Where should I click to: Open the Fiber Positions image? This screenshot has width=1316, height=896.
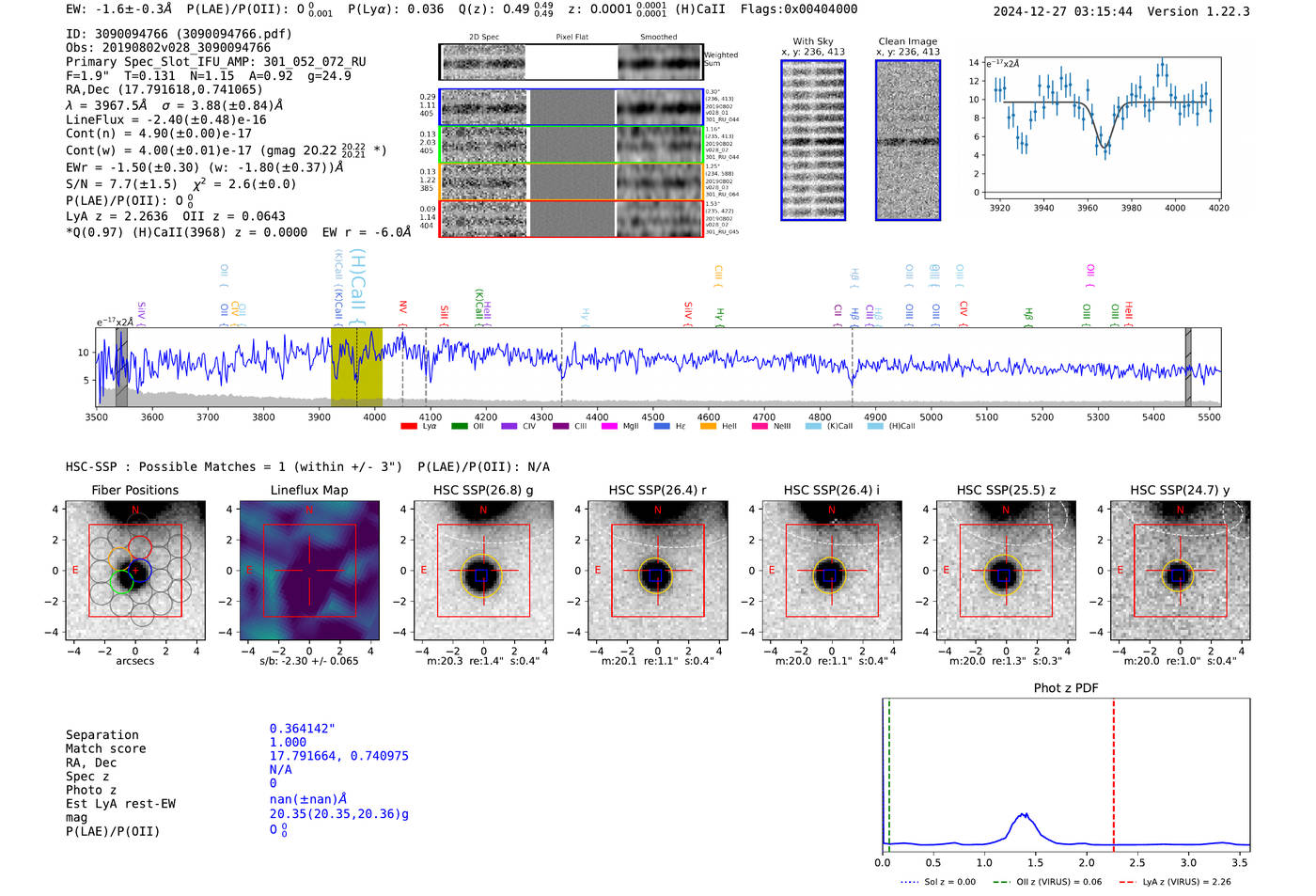pos(135,571)
